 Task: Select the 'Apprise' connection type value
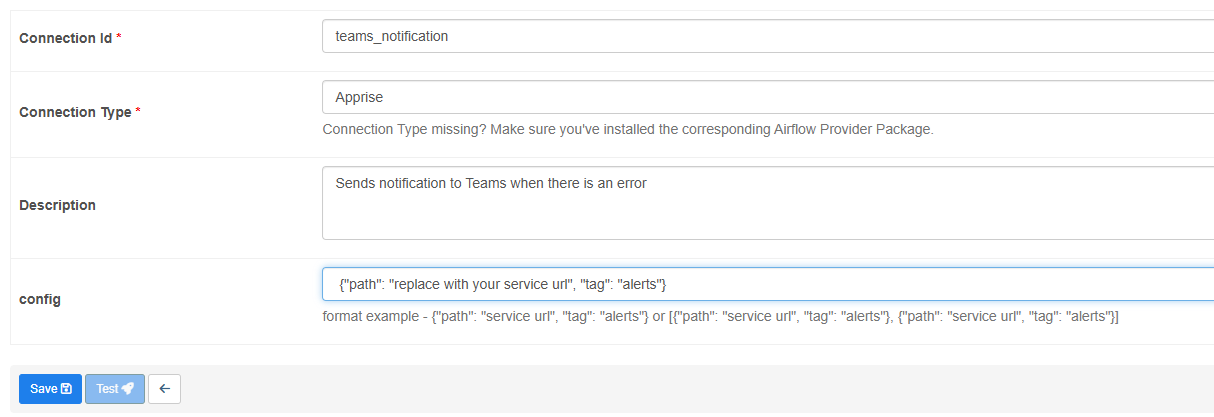(x=359, y=98)
